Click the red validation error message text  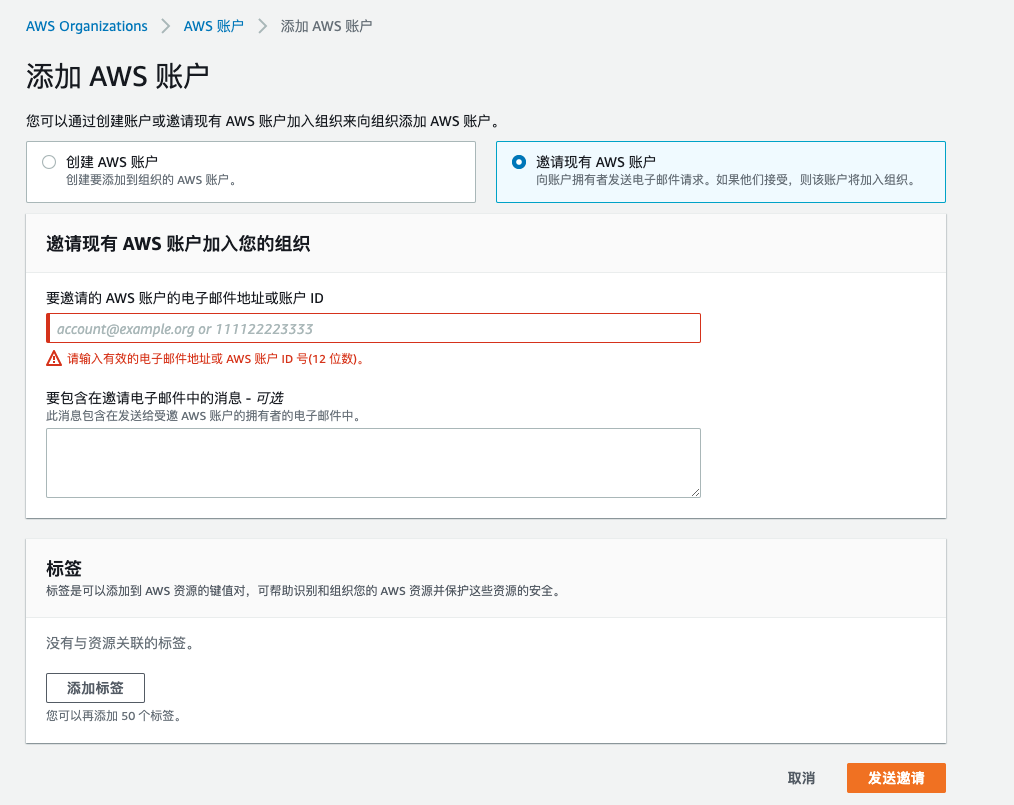pos(215,359)
